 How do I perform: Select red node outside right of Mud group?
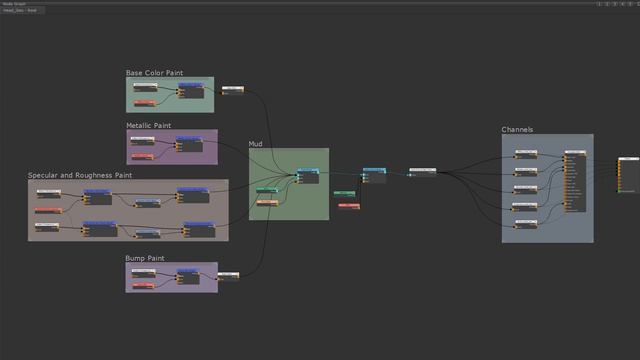click(349, 206)
